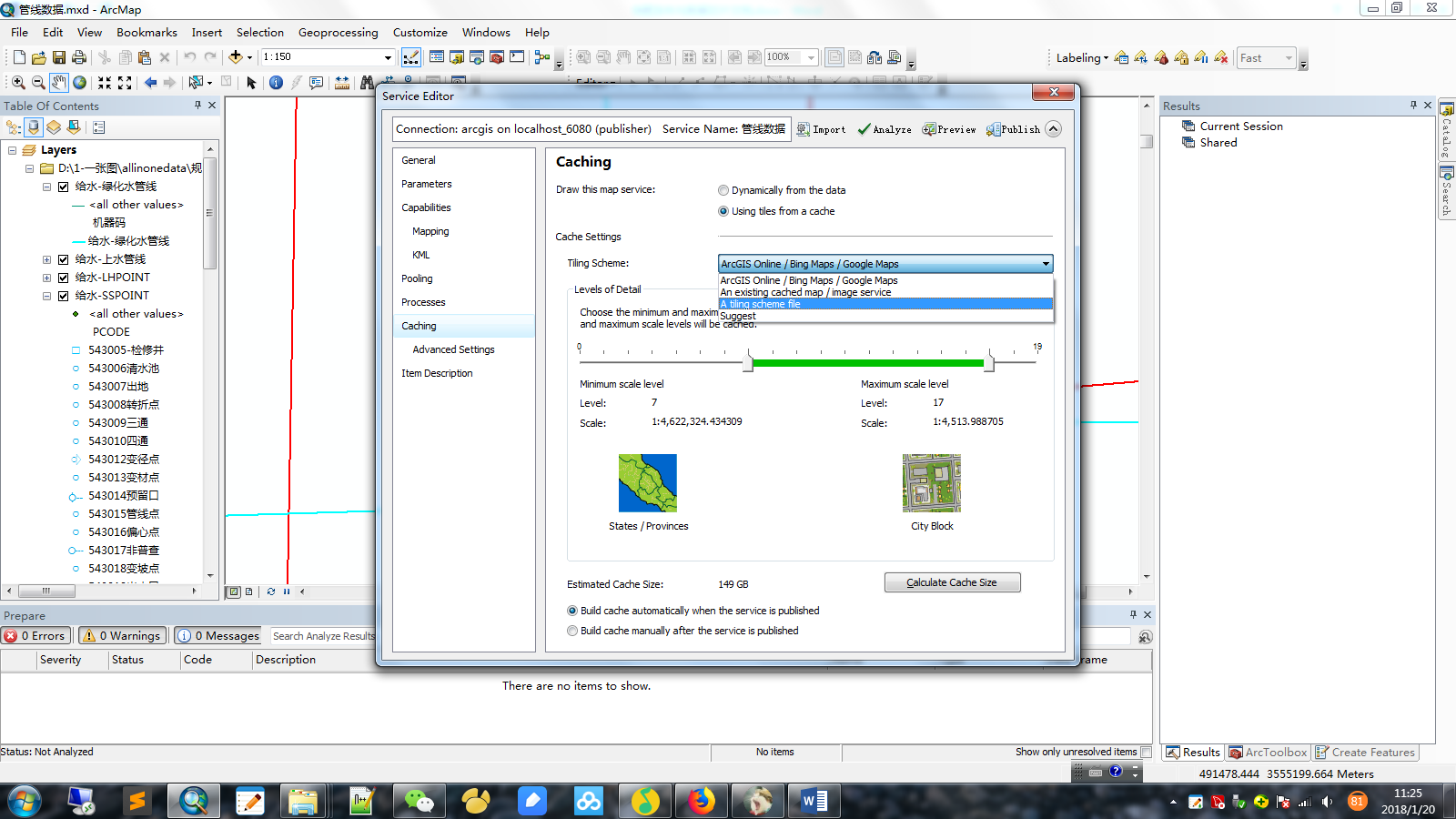Expand the 给水-上水管线 layer
Image resolution: width=1456 pixels, height=819 pixels.
[x=46, y=259]
